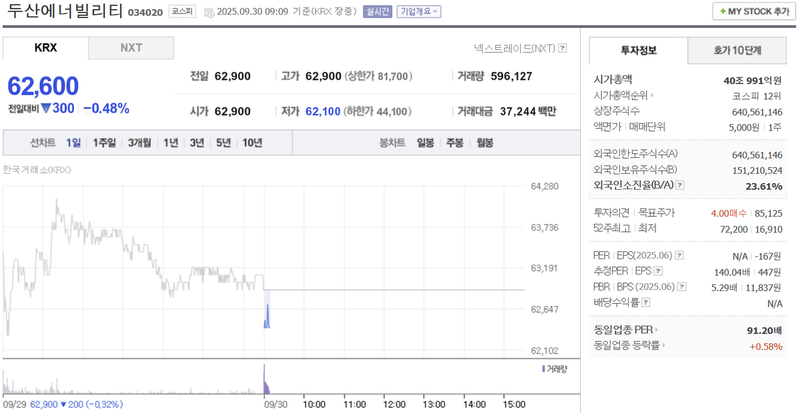Show the 월봉 candlestick chart
The height and width of the screenshot is (413, 800).
coord(485,143)
